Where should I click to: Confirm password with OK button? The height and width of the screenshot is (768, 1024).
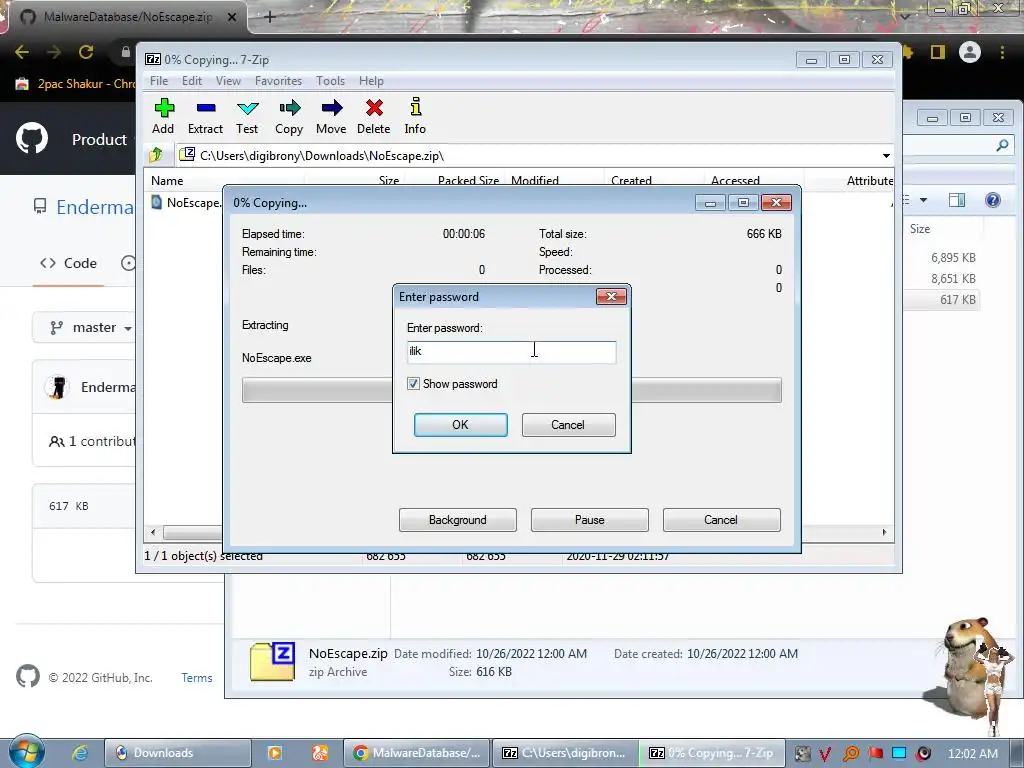click(x=460, y=424)
